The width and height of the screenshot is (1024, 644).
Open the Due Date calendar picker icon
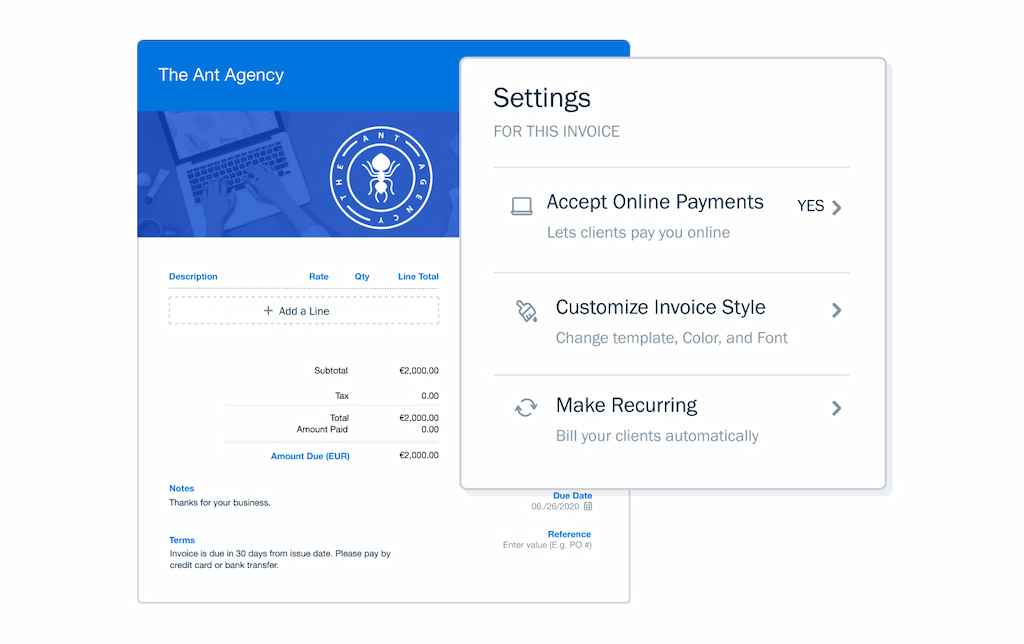(x=588, y=506)
